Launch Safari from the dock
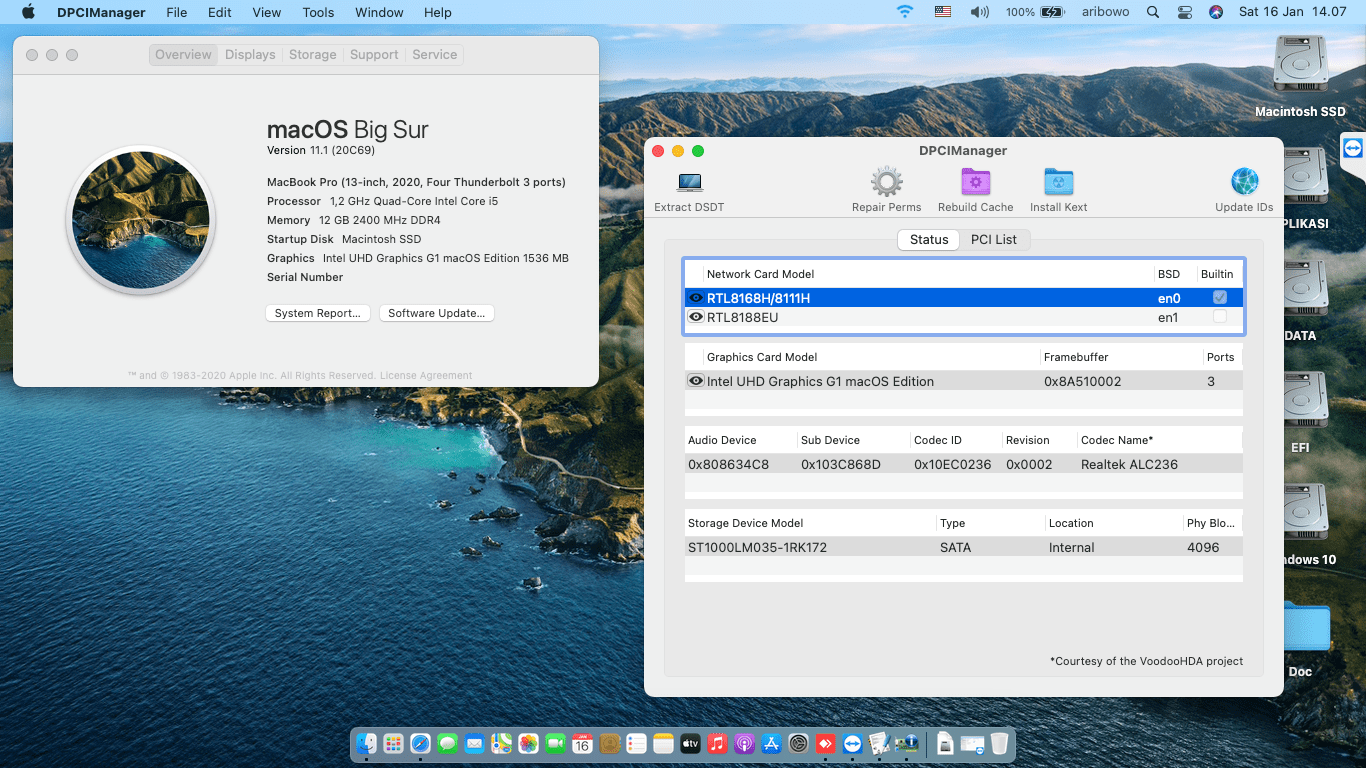Image resolution: width=1366 pixels, height=768 pixels. [x=421, y=744]
